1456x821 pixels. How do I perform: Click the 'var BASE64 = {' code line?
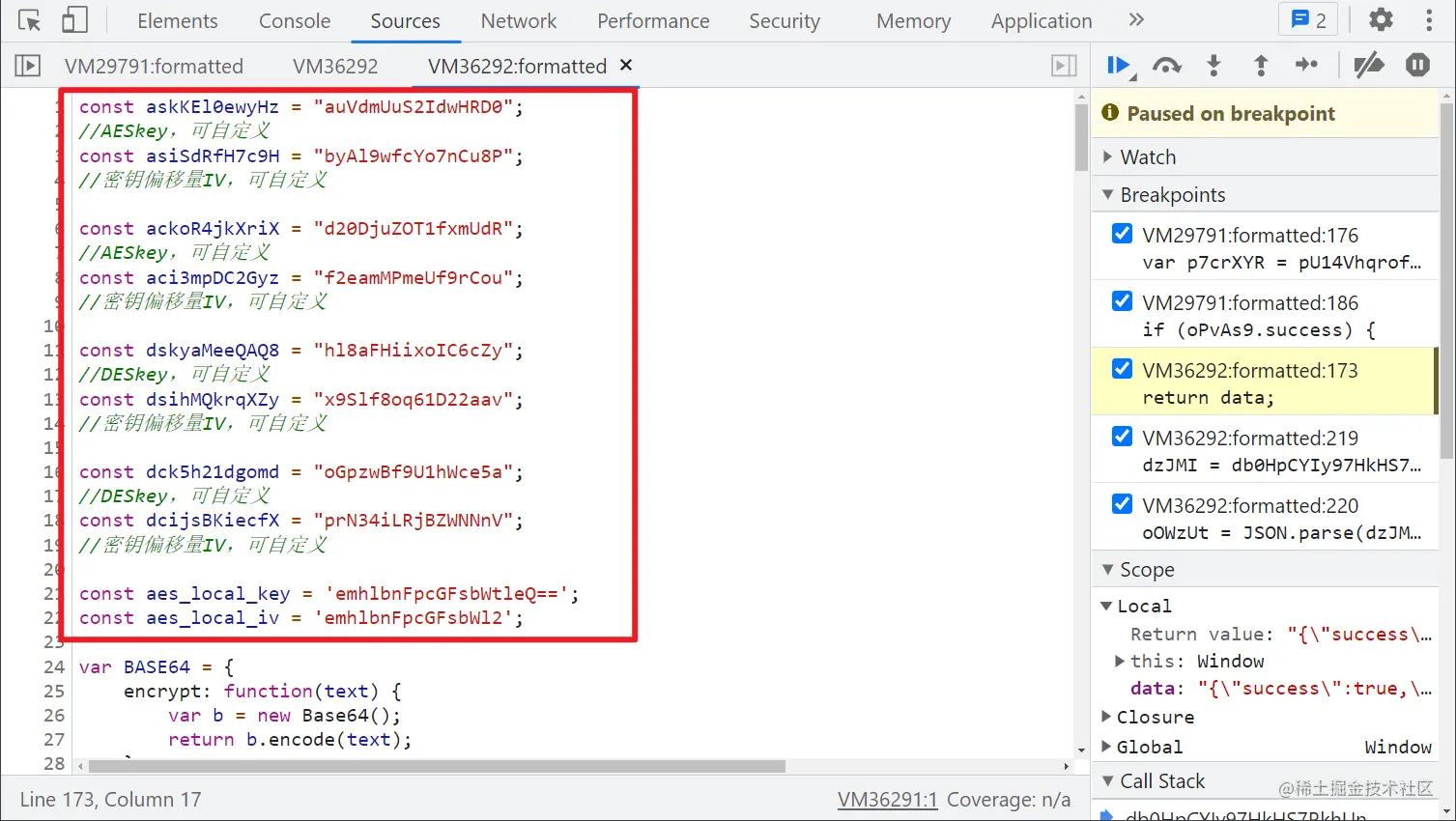coord(157,666)
